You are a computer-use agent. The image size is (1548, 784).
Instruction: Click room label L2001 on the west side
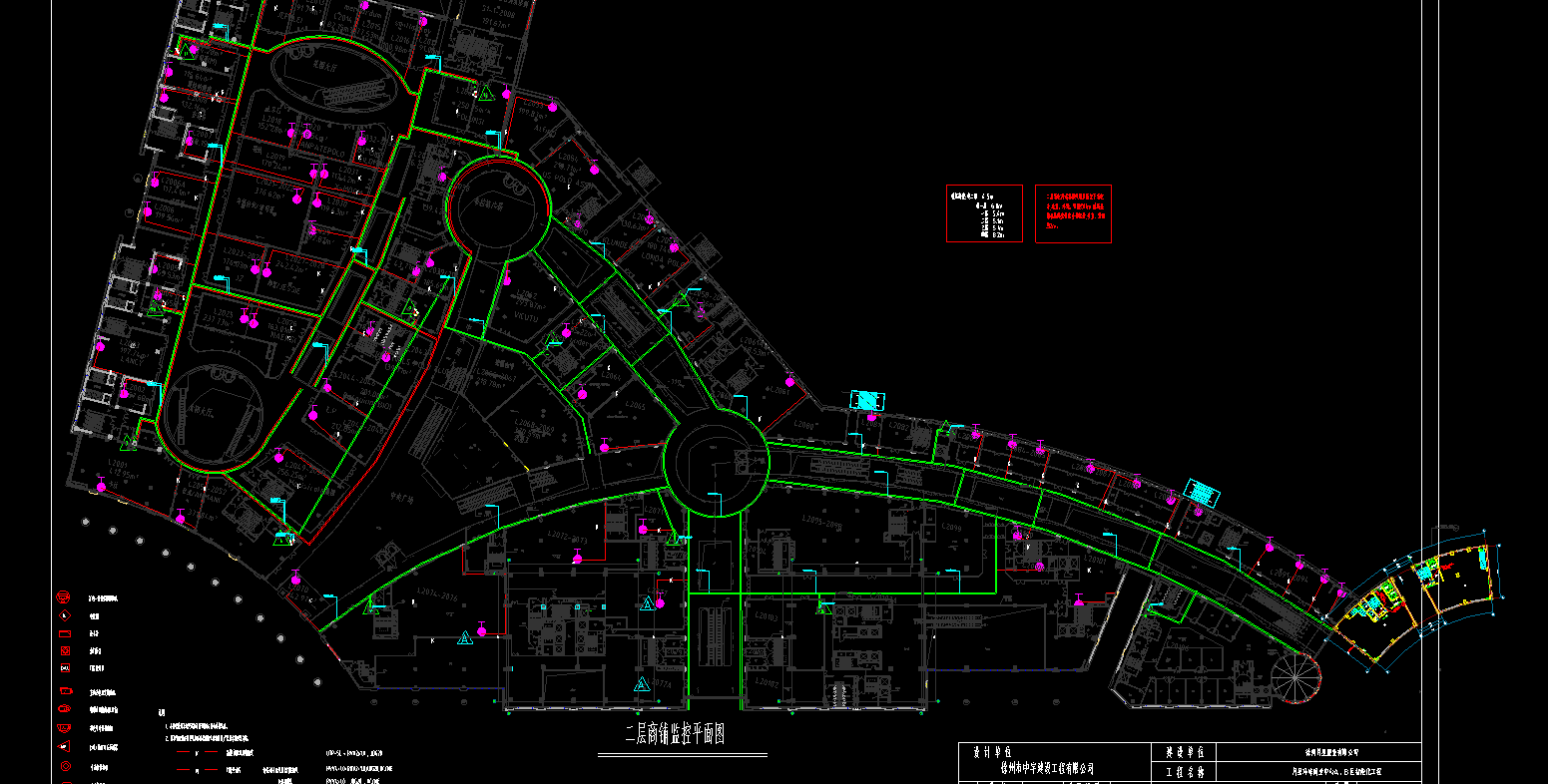pyautogui.click(x=118, y=463)
